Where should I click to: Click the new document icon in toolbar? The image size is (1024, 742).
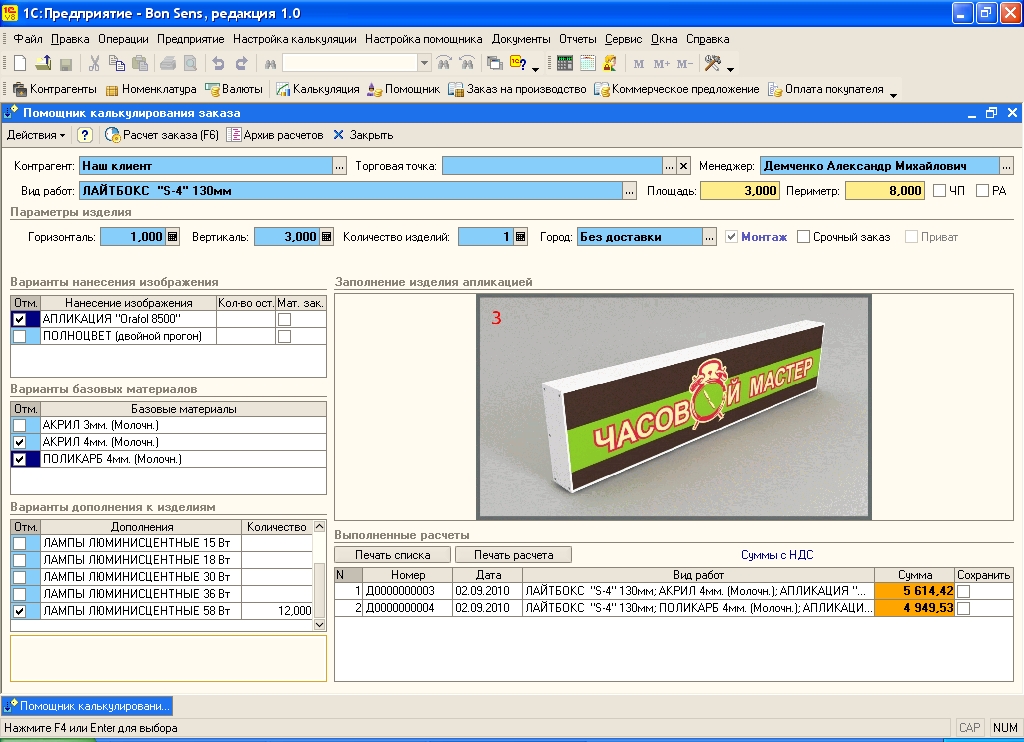(x=19, y=64)
